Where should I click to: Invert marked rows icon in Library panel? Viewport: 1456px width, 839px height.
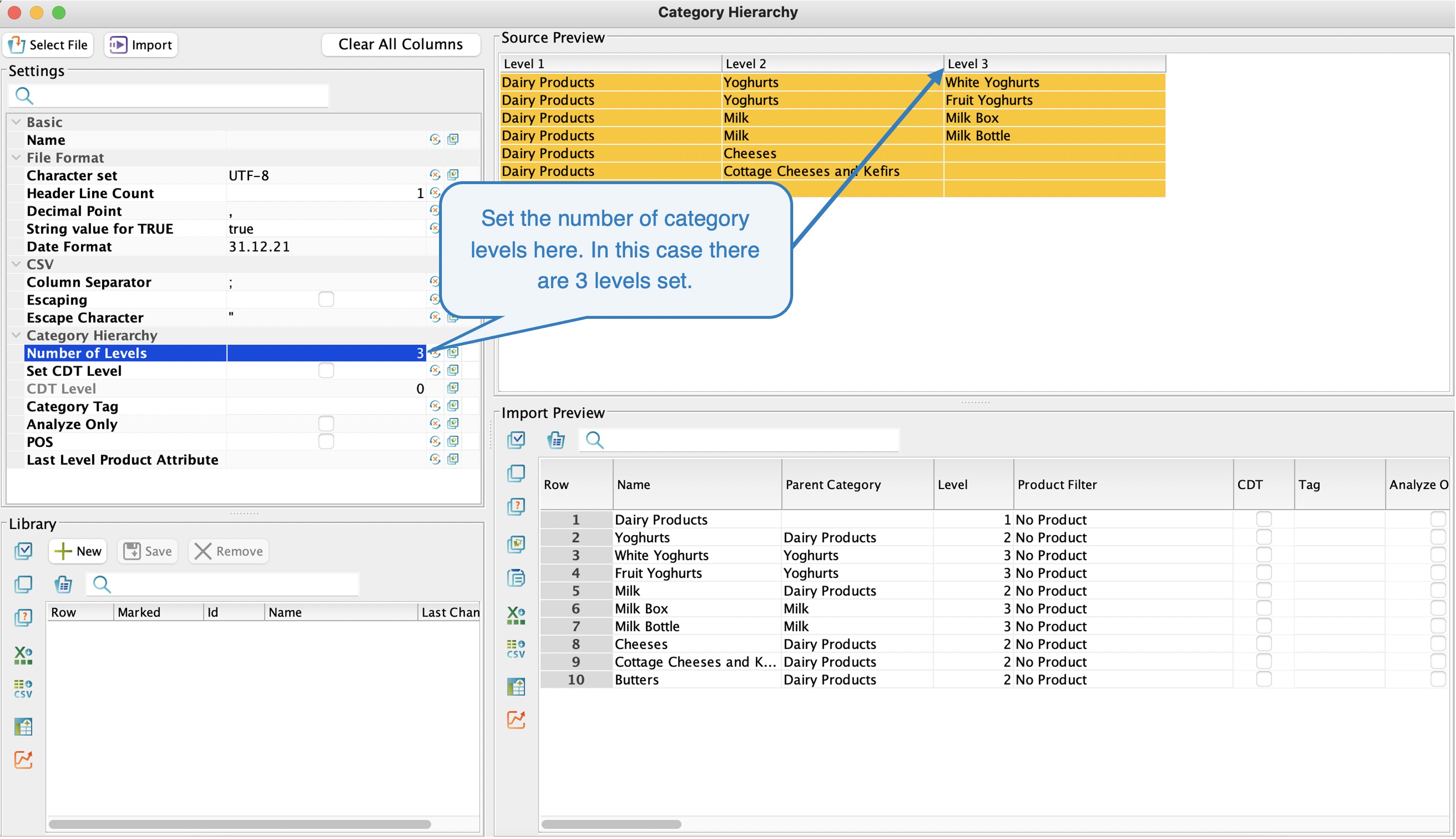coord(23,618)
